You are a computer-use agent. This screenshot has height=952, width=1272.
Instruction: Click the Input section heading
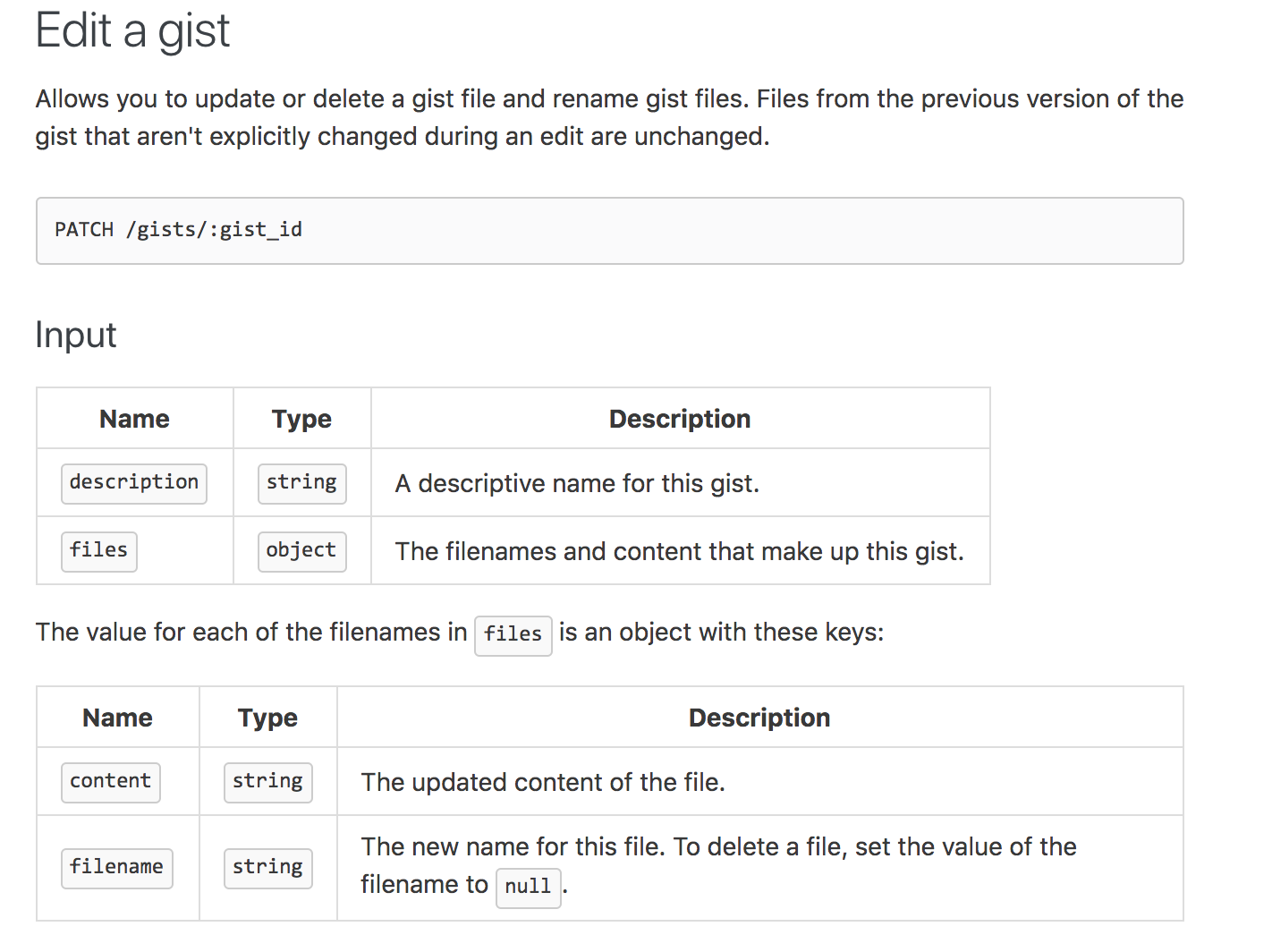point(76,335)
